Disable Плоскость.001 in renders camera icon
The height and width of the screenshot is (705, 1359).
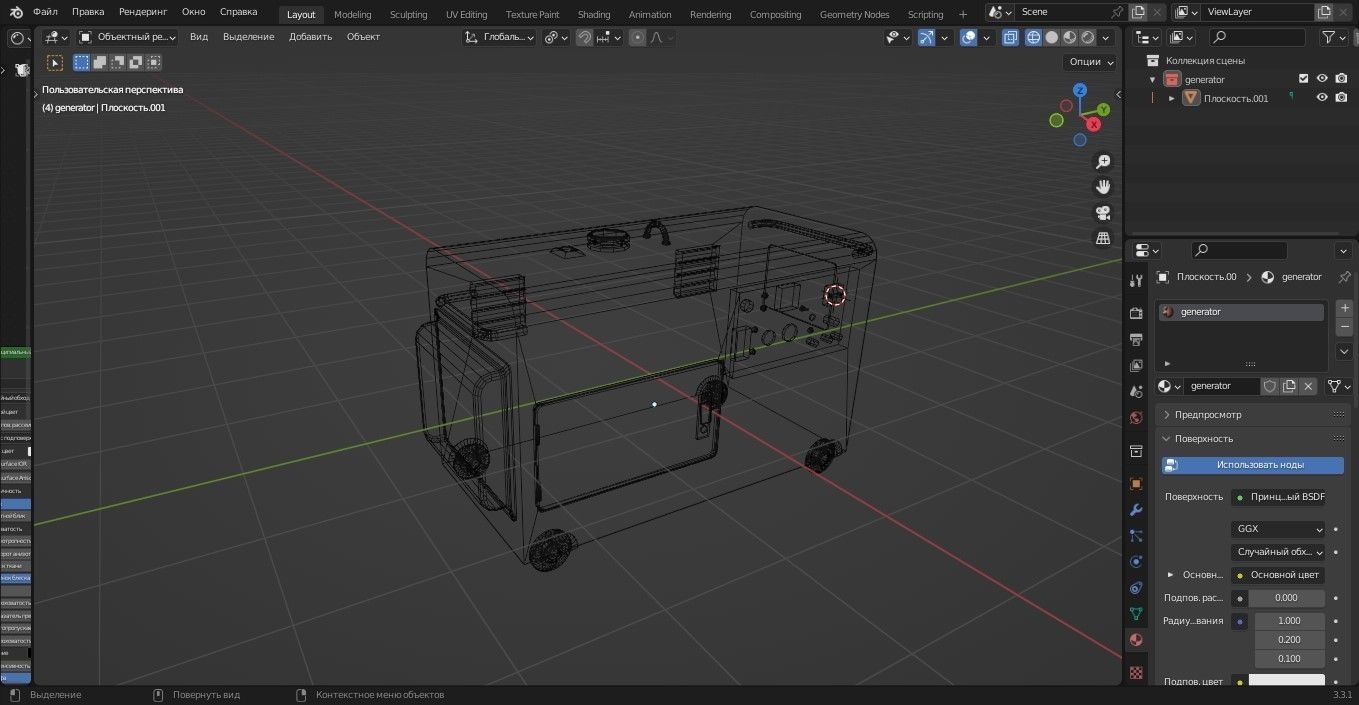click(1341, 98)
